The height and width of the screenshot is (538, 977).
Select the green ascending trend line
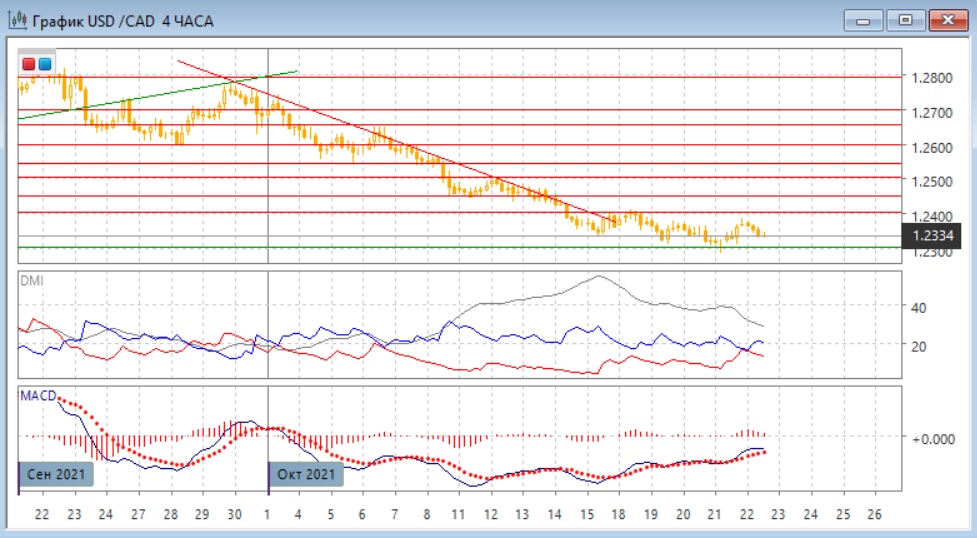(x=150, y=97)
